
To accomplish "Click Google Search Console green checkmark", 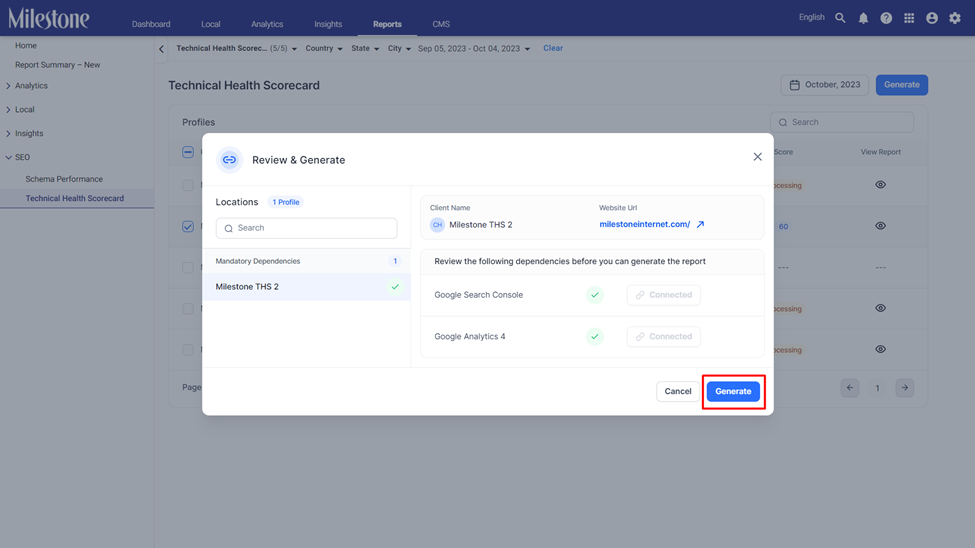I will pyautogui.click(x=594, y=295).
